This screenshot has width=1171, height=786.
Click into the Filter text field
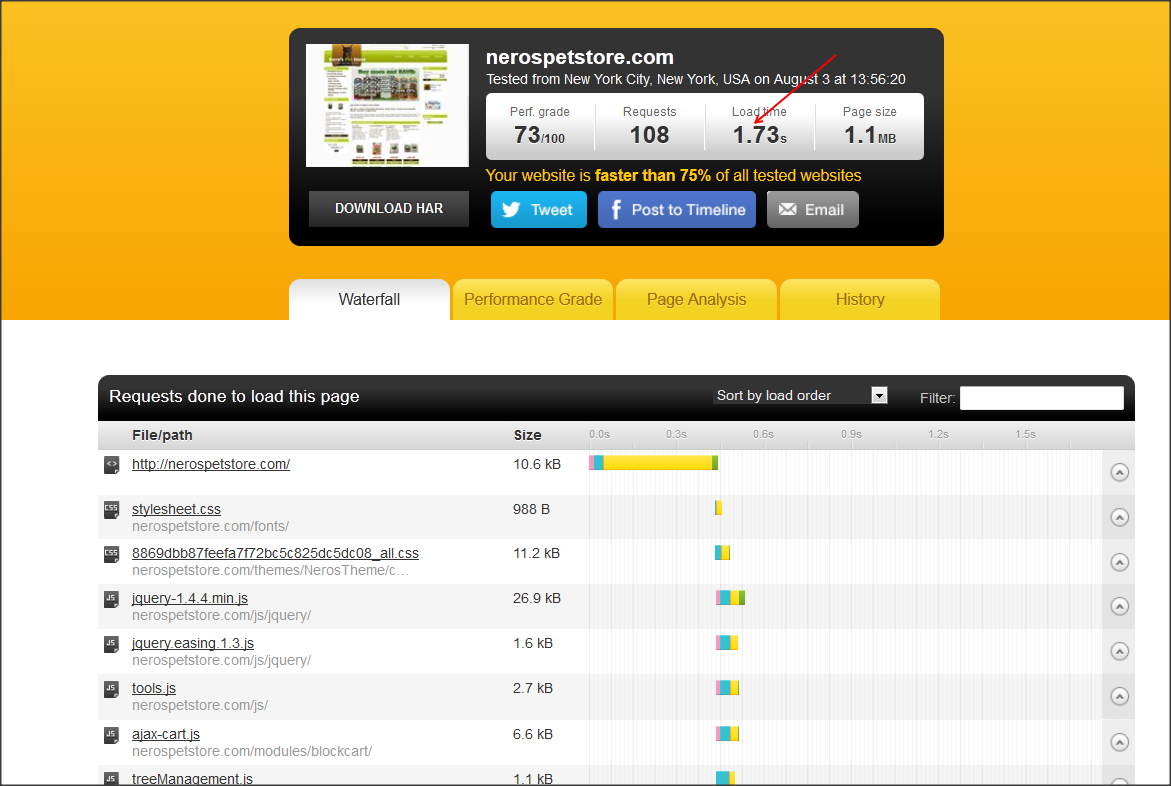tap(1041, 398)
